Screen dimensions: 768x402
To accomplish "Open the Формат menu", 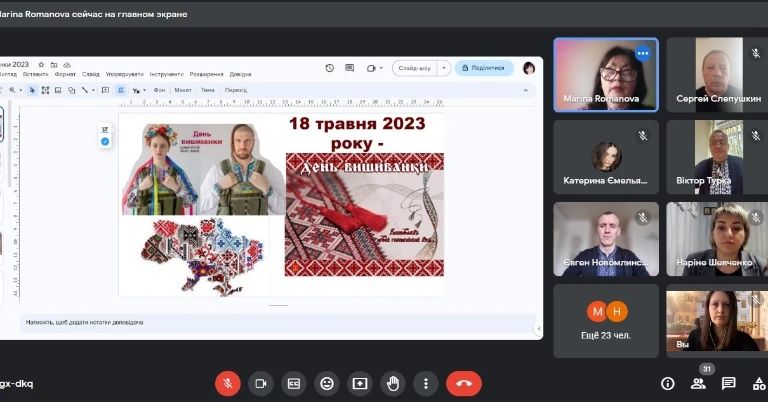I will tap(65, 75).
